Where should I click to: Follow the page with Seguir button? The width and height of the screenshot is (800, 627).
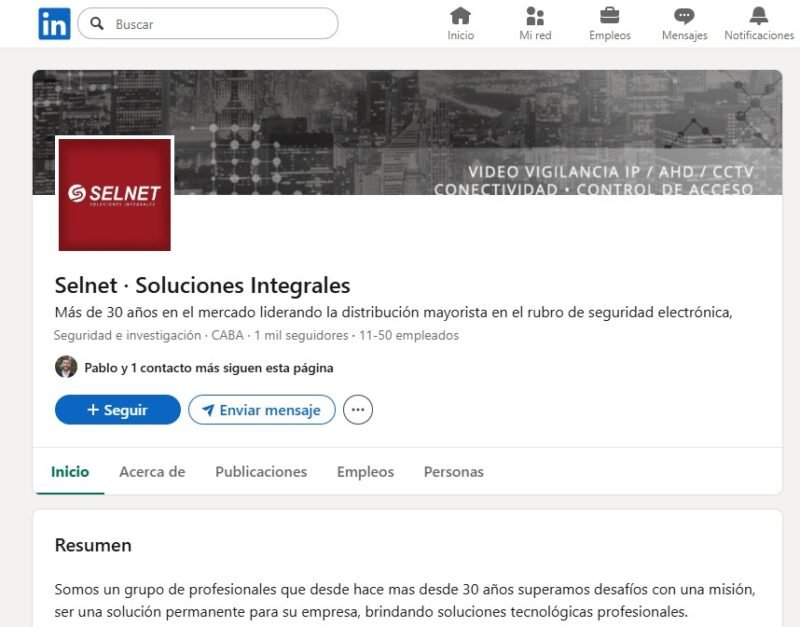118,410
